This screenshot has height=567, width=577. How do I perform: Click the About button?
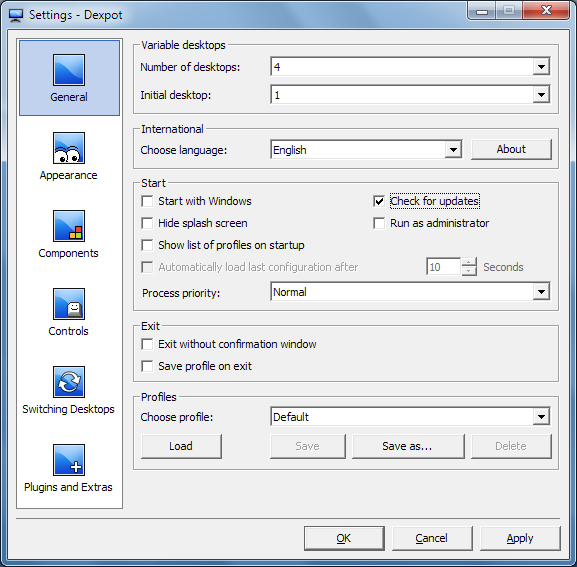point(511,149)
